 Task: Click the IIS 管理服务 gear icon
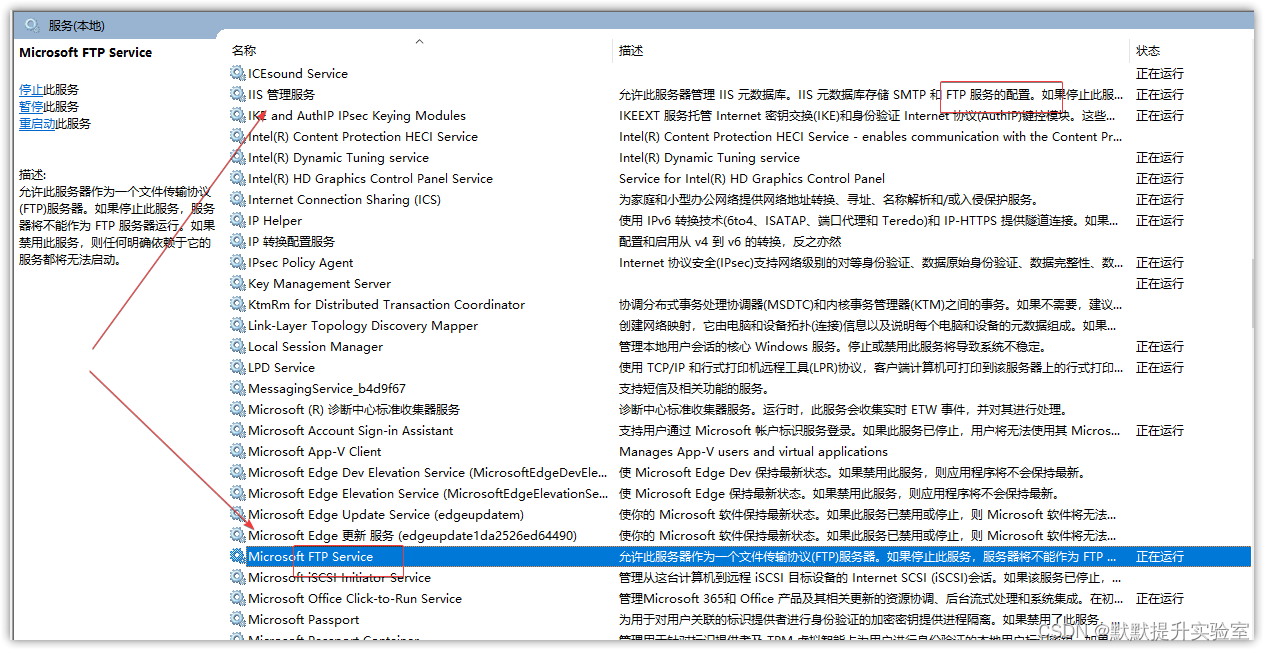point(237,94)
